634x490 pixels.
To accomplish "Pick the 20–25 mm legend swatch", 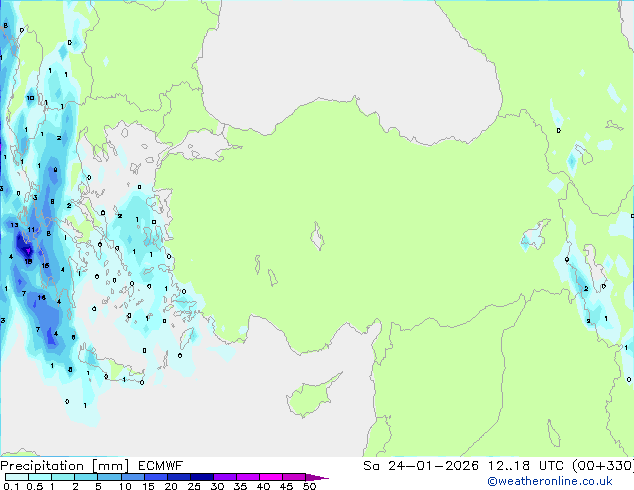I will [x=178, y=477].
